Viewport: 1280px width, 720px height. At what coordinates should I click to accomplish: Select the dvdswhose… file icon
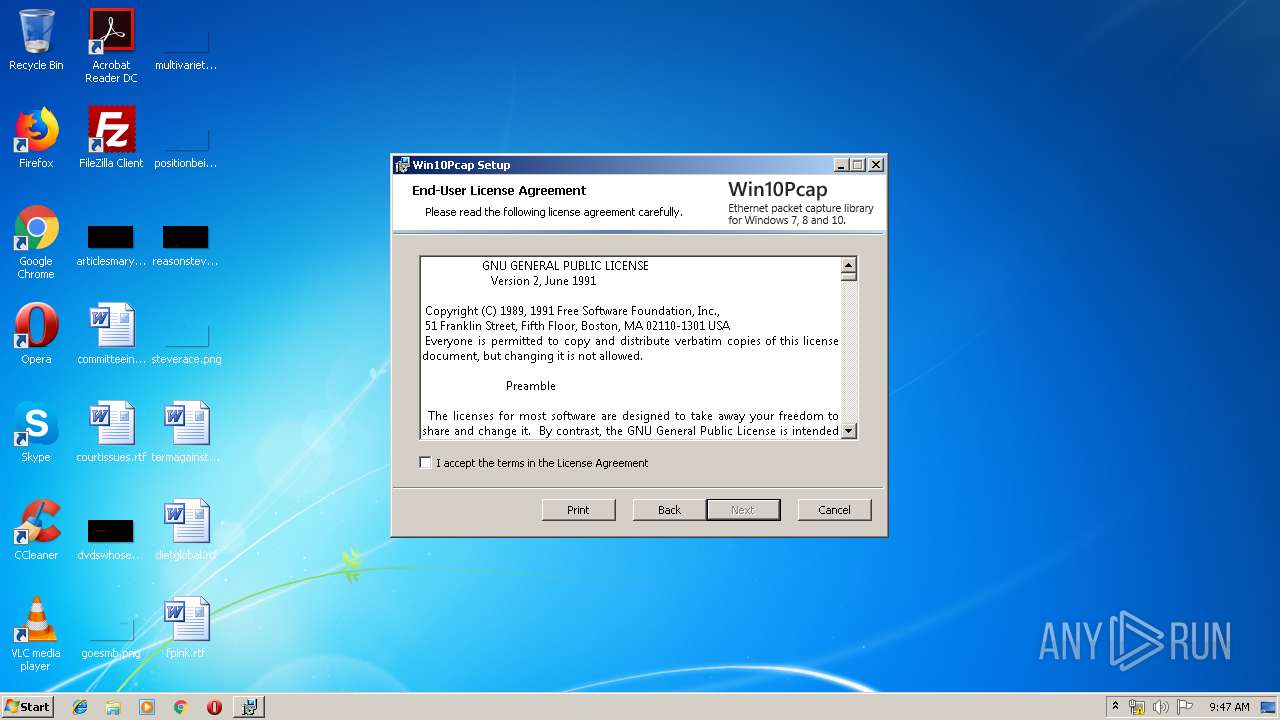point(111,538)
